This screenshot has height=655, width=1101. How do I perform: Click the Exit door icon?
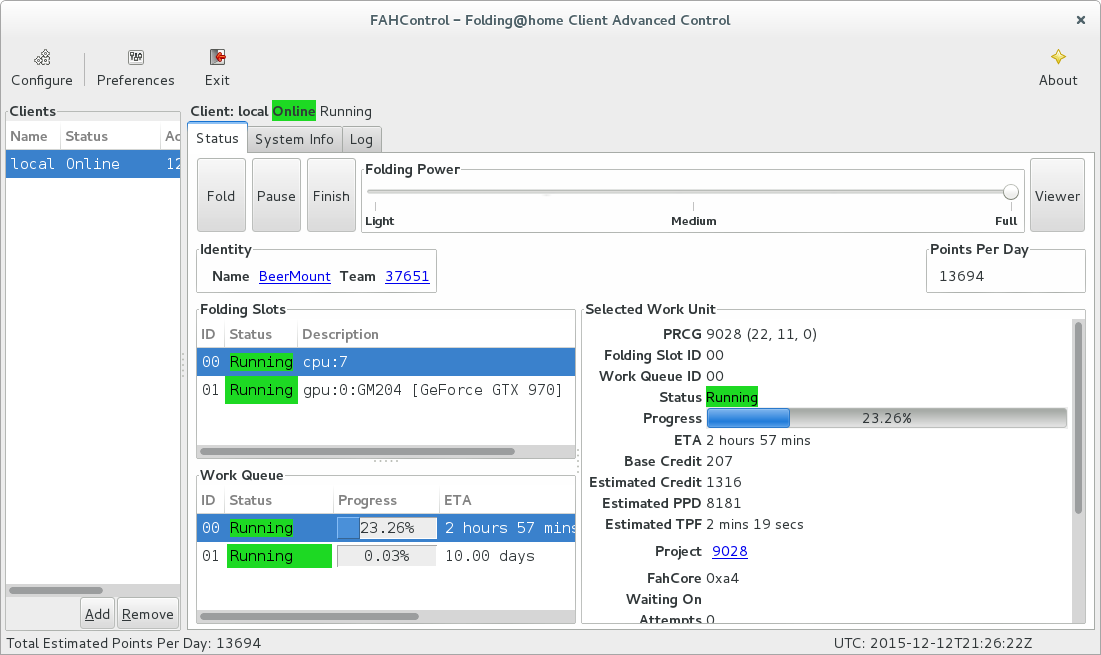217,57
